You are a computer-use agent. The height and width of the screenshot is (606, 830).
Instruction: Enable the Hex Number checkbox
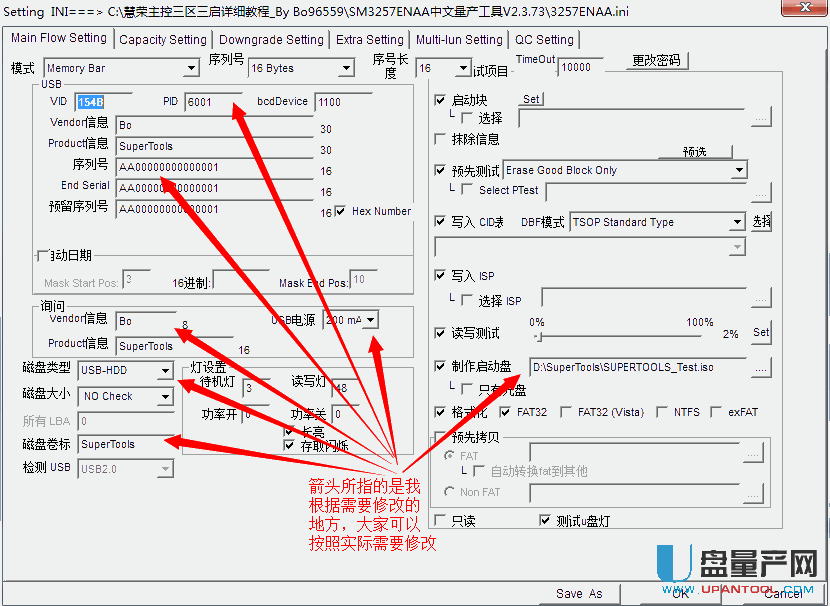point(341,211)
